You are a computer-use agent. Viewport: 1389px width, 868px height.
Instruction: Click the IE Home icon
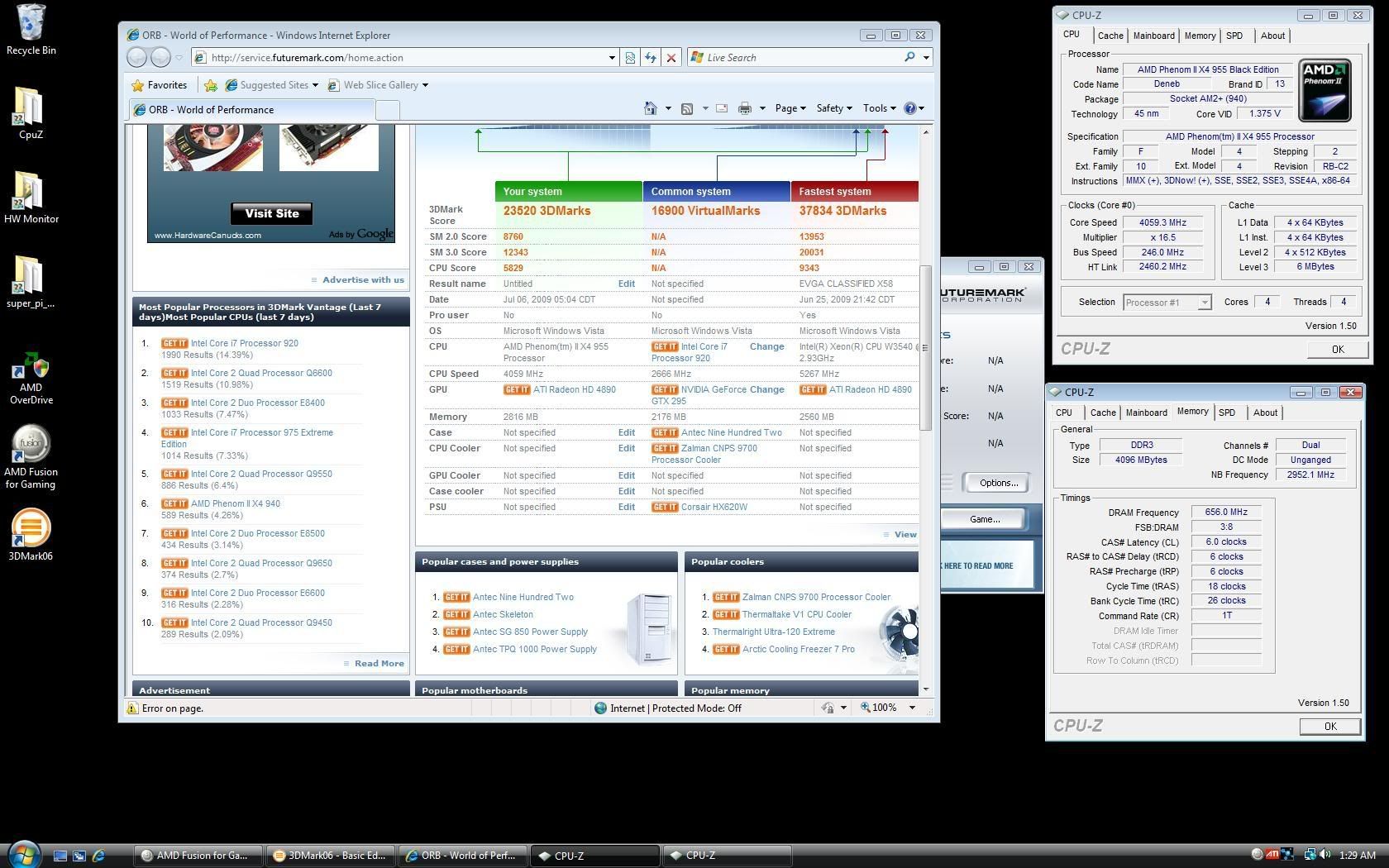point(651,108)
